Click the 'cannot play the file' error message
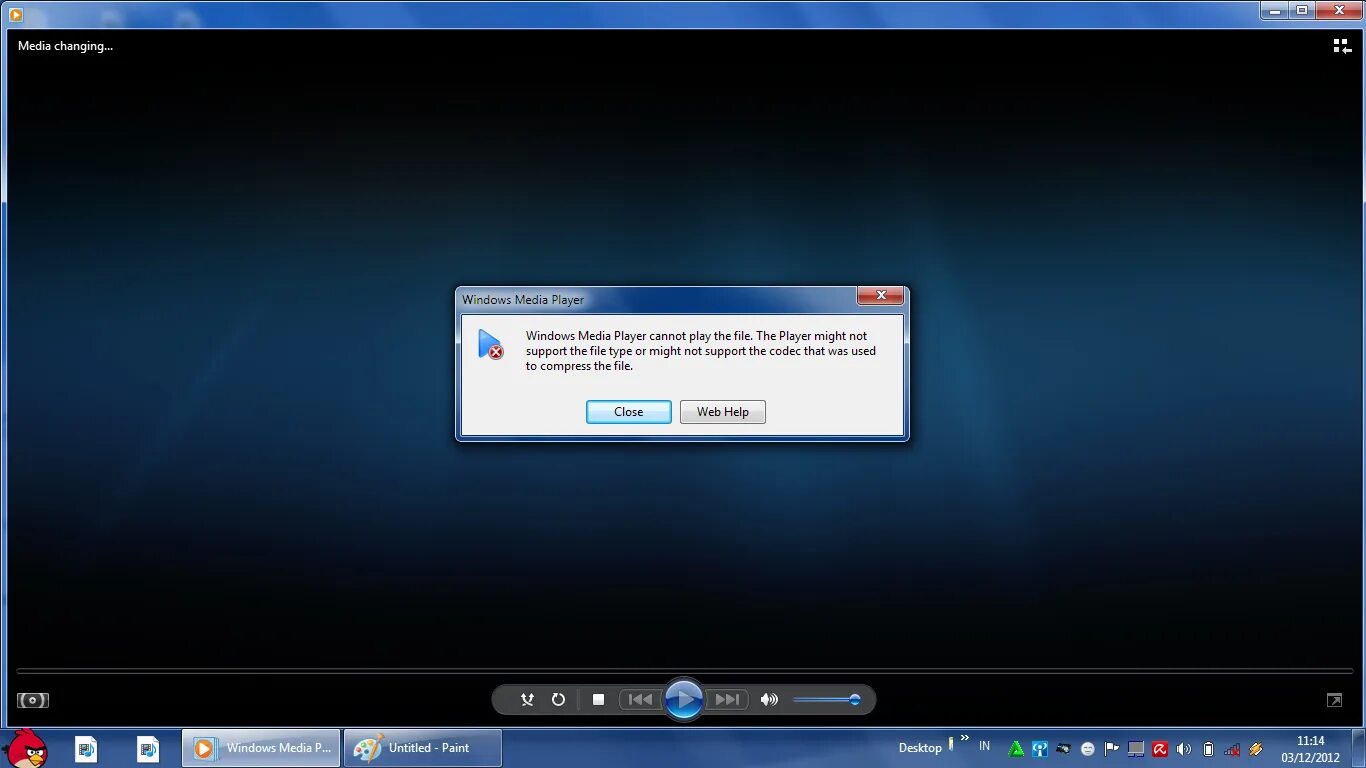The height and width of the screenshot is (768, 1366). pos(700,351)
